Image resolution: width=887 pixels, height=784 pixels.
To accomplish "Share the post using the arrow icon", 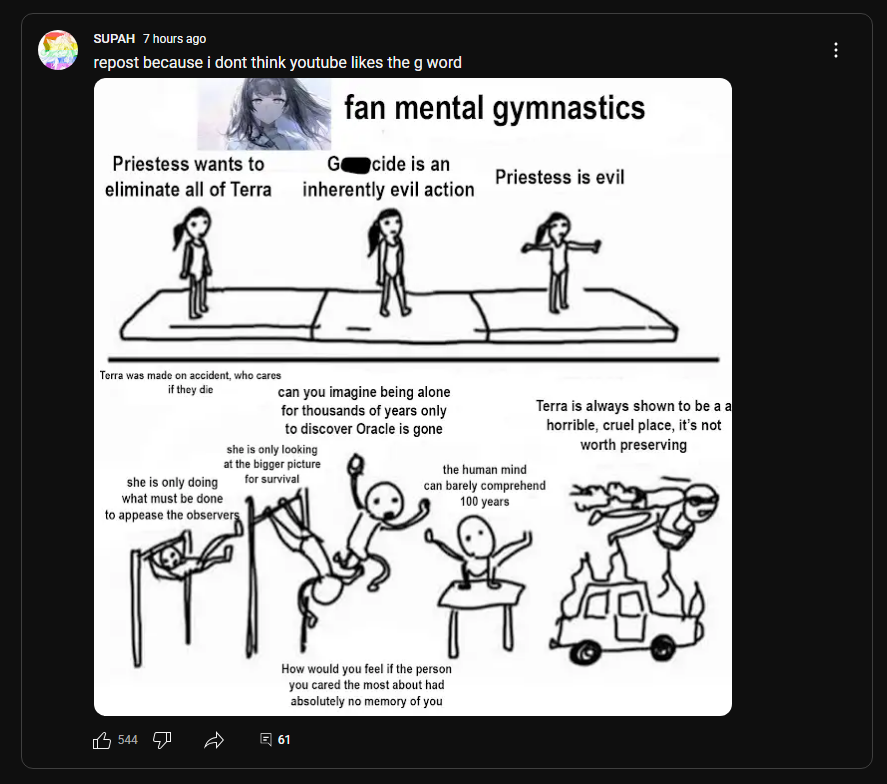I will [214, 740].
